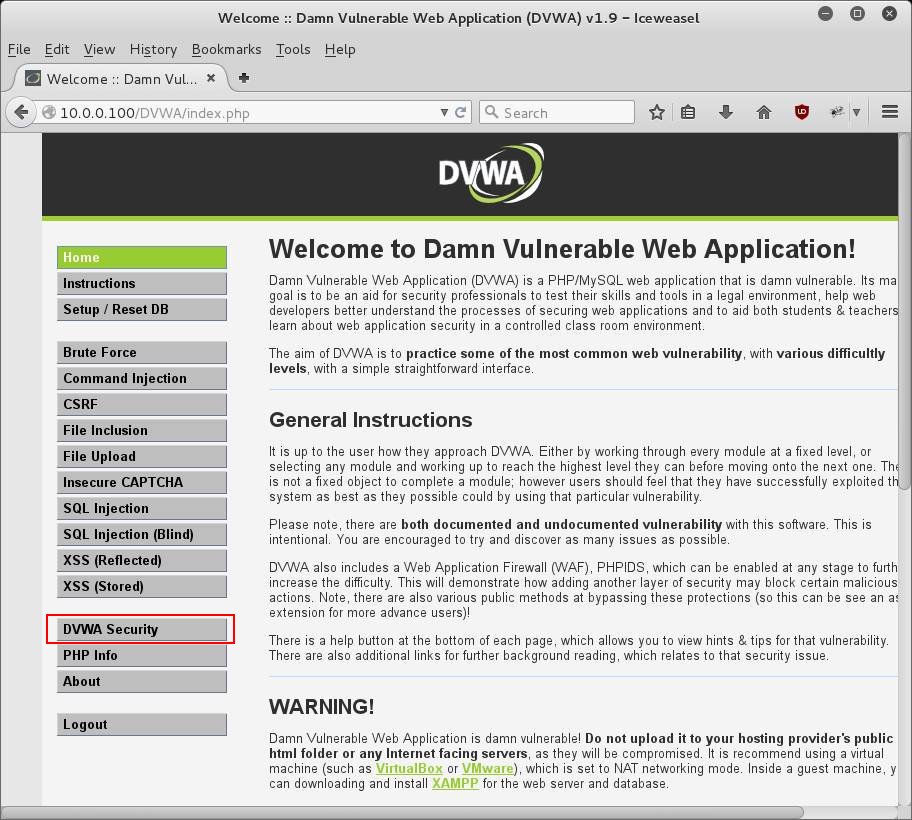The image size is (912, 820).
Task: Click Logout in the sidebar
Action: pos(142,725)
